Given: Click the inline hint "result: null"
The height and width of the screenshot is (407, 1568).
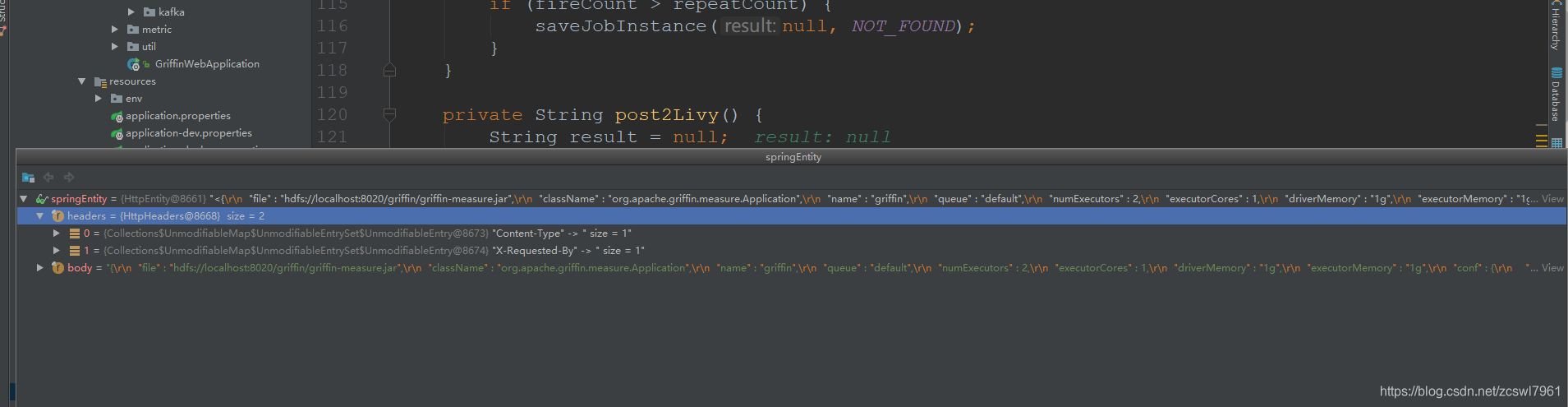Looking at the screenshot, I should click(822, 136).
